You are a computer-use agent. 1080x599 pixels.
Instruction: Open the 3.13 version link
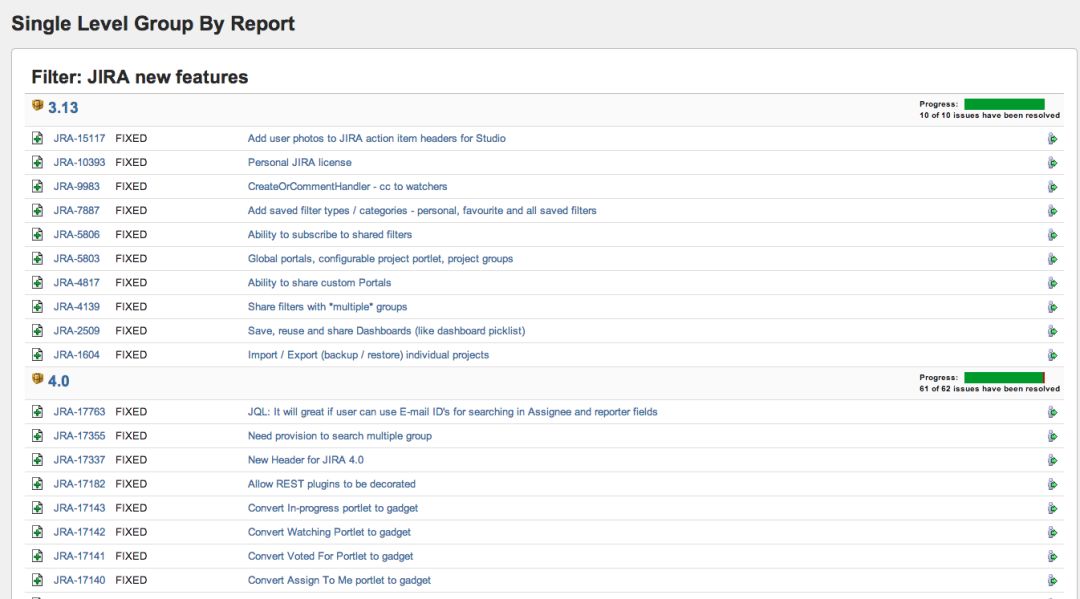click(63, 107)
